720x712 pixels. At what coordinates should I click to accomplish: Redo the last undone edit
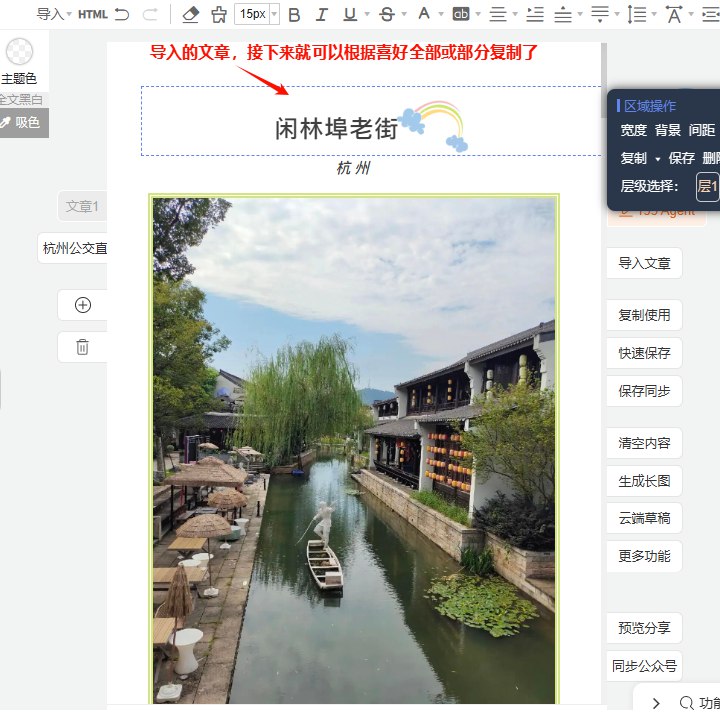151,15
